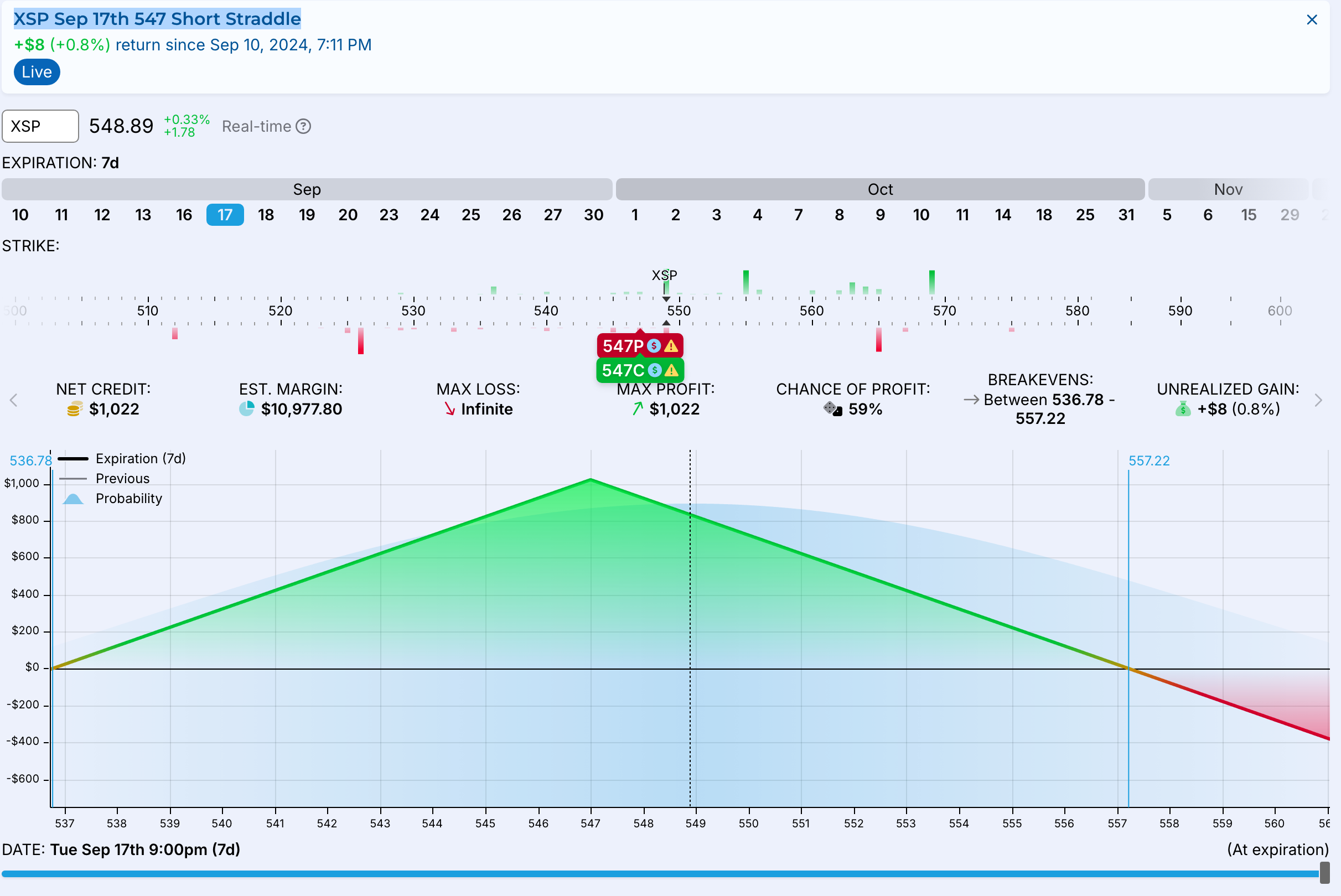The height and width of the screenshot is (896, 1341).
Task: Click the 547C call strike tag
Action: (640, 370)
